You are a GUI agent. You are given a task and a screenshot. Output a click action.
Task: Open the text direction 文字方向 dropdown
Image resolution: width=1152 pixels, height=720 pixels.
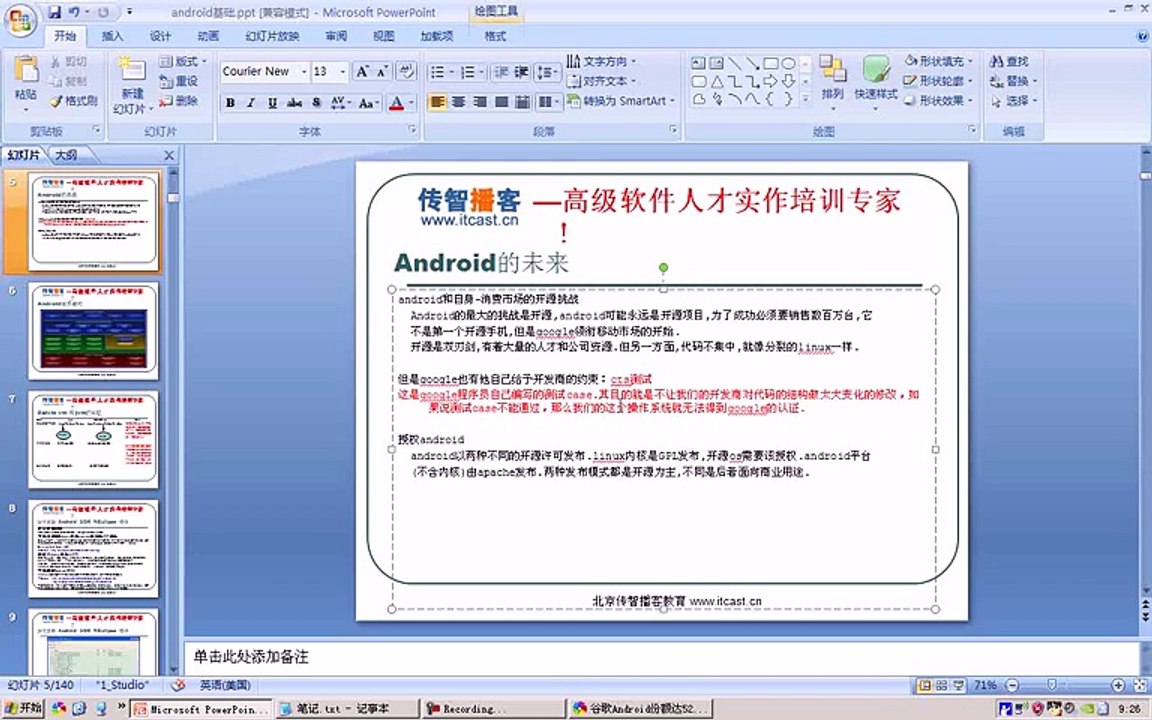602,61
